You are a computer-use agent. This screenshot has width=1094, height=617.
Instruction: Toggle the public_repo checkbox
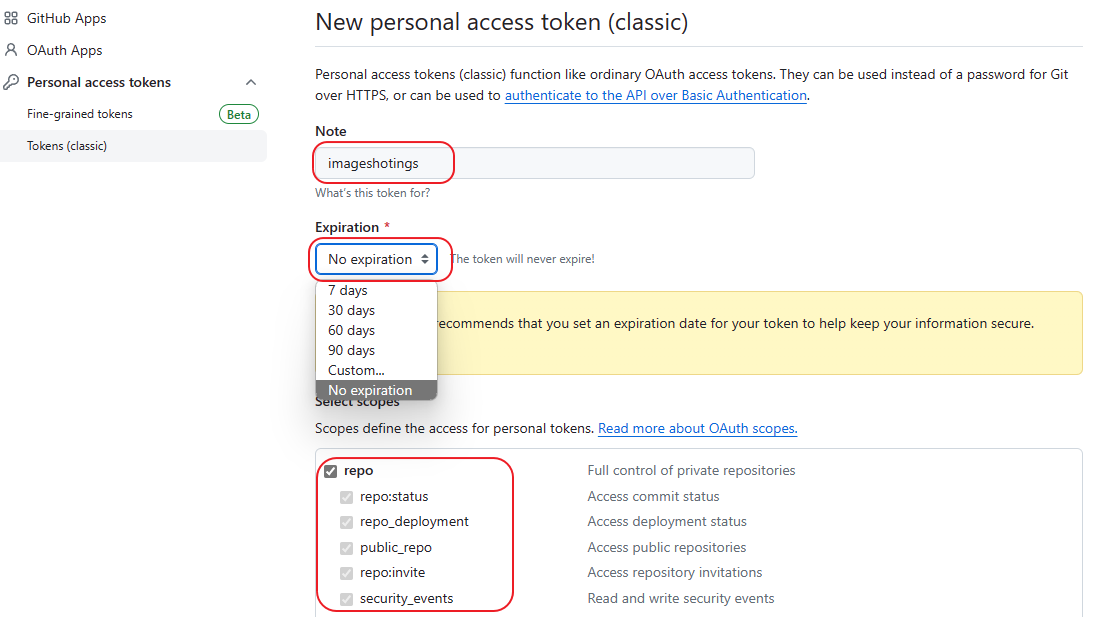coord(347,548)
